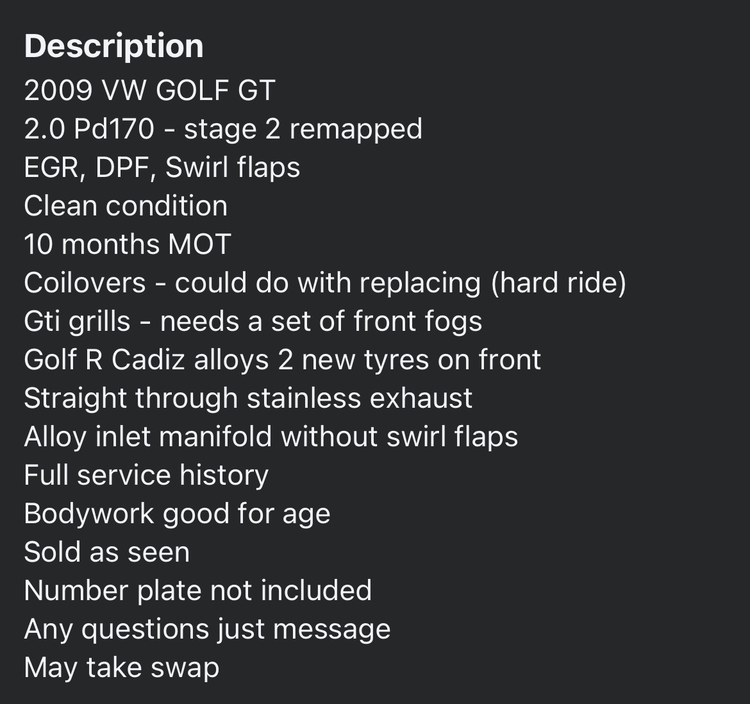Click the Any questions just message line
The width and height of the screenshot is (750, 704).
208,629
